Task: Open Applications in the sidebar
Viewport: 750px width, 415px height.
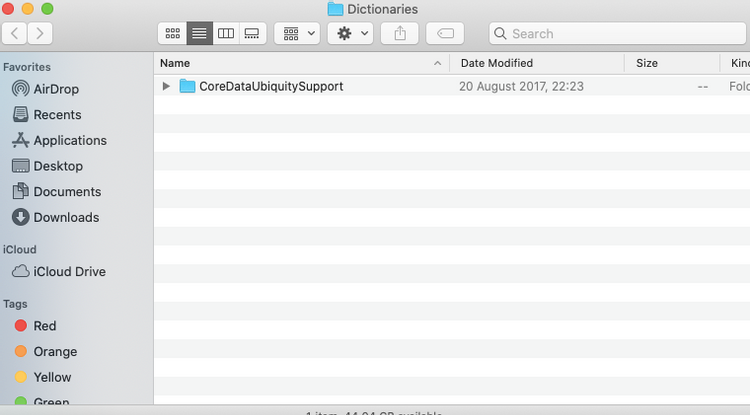Action: [x=70, y=141]
